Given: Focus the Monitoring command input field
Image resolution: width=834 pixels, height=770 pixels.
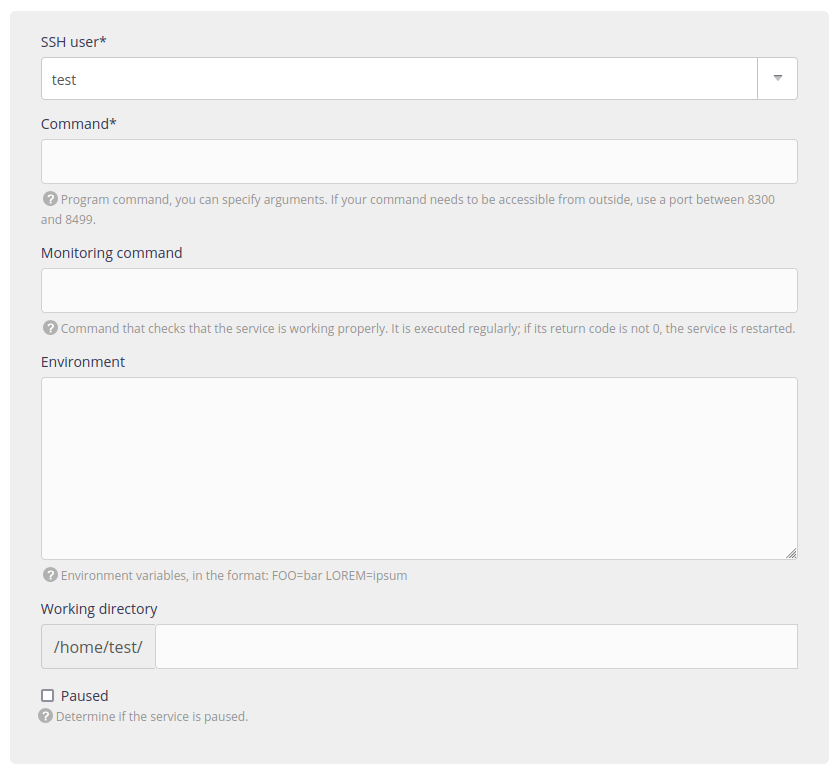Looking at the screenshot, I should click(x=419, y=290).
